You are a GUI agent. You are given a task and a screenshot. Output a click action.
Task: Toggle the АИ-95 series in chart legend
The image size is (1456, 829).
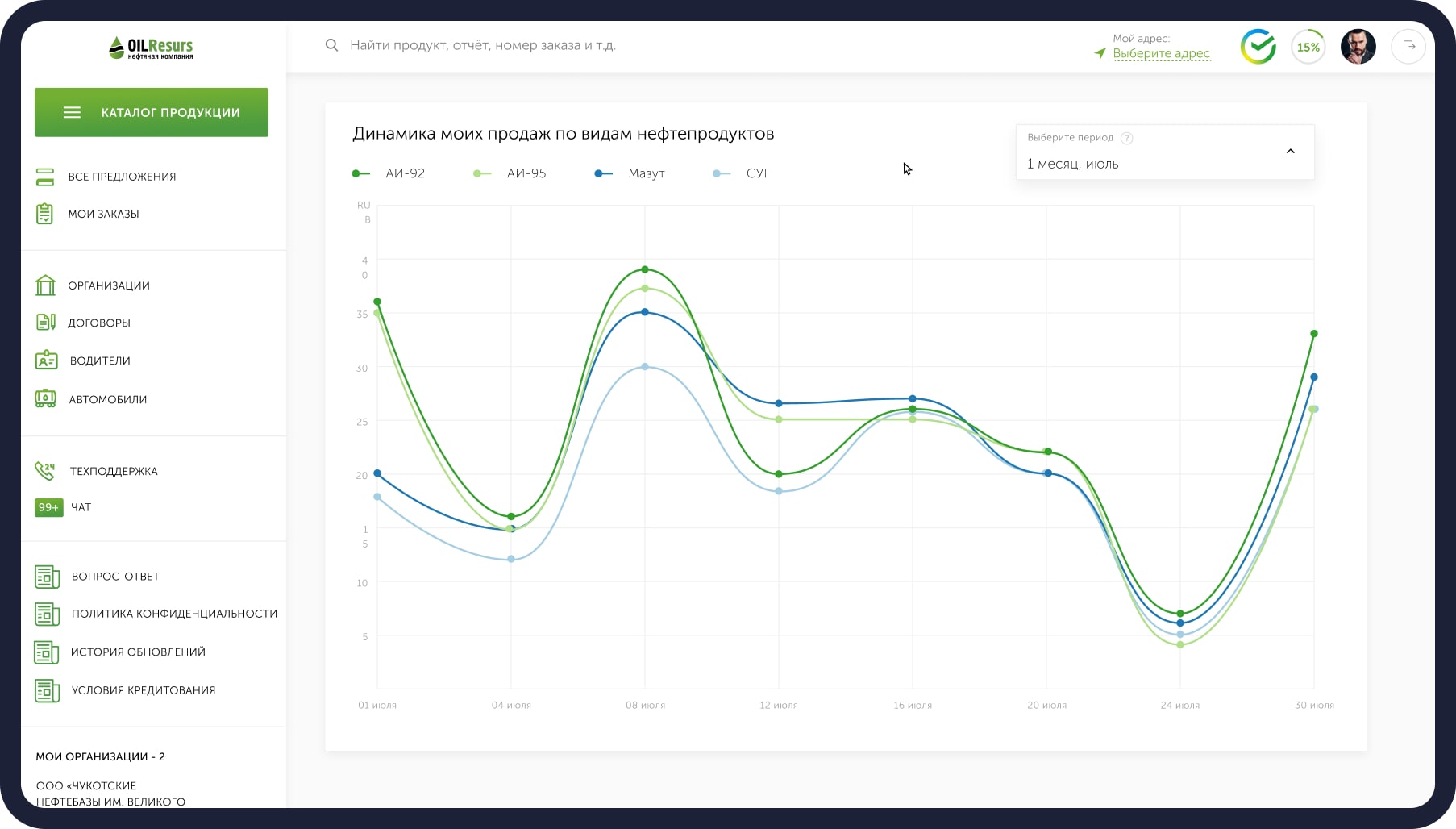point(510,173)
